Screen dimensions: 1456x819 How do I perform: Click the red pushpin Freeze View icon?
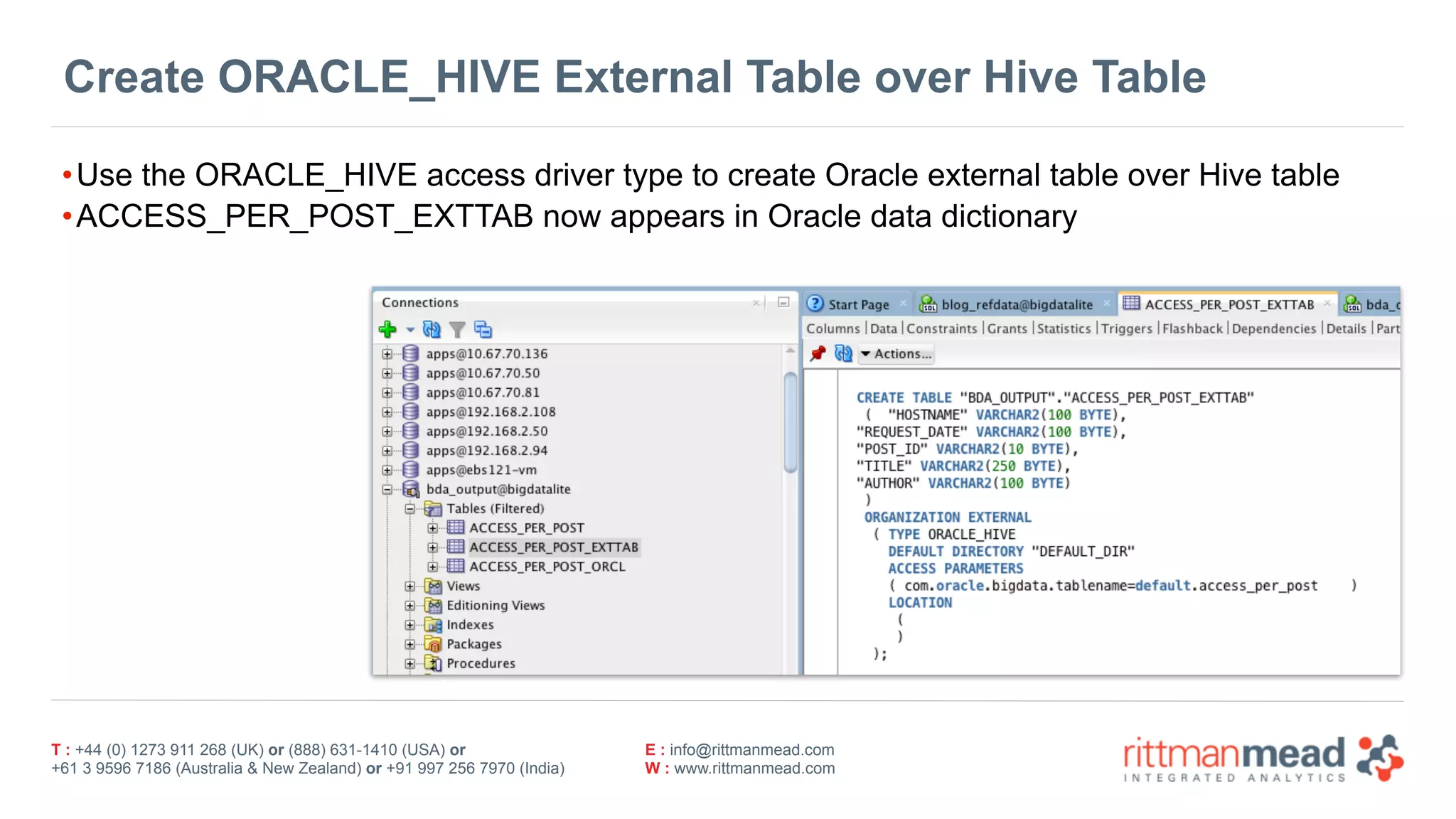tap(818, 353)
